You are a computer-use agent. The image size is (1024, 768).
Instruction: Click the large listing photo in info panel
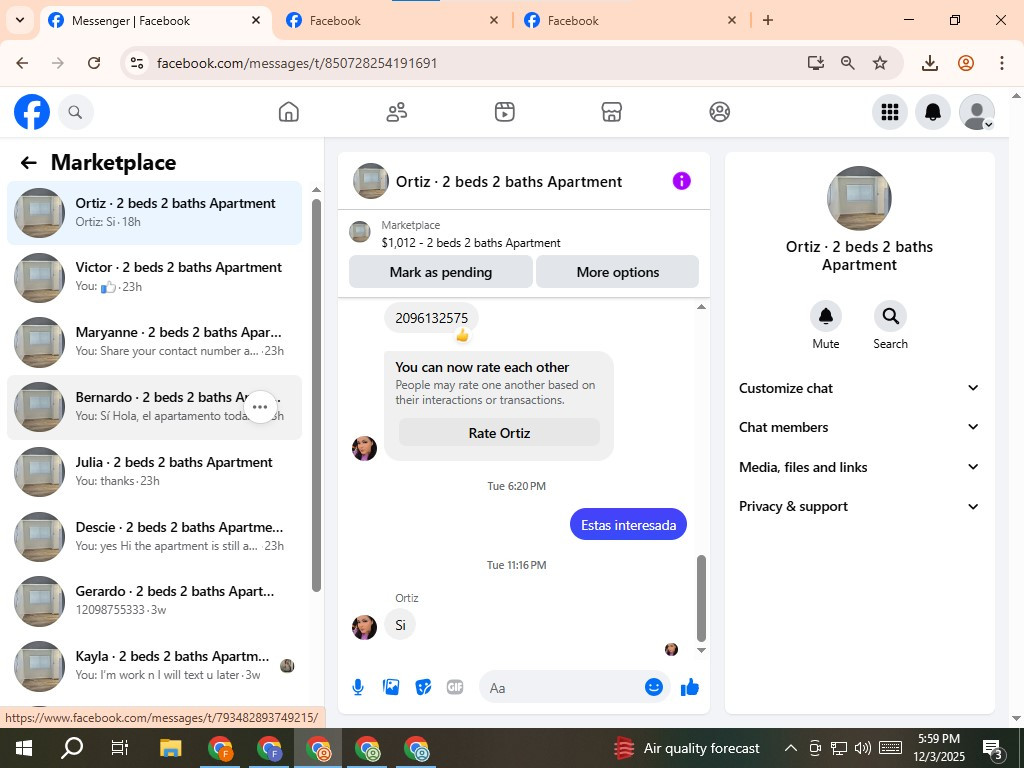tap(859, 198)
